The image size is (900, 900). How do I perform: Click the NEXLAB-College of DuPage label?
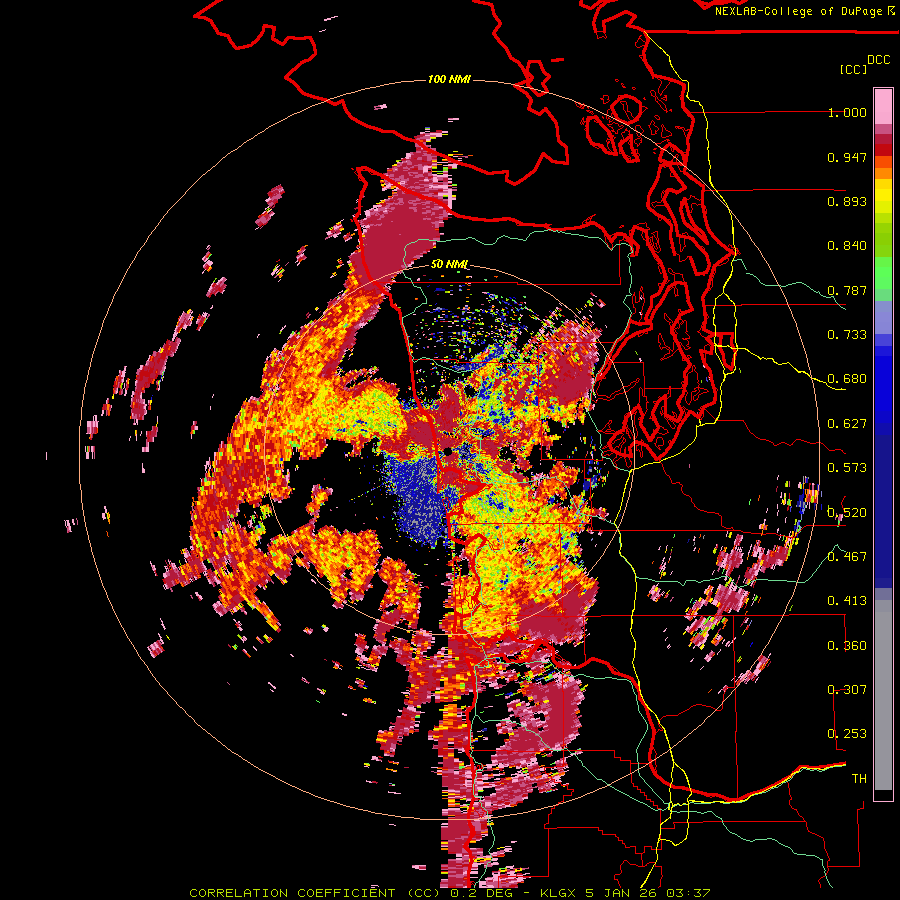(798, 11)
